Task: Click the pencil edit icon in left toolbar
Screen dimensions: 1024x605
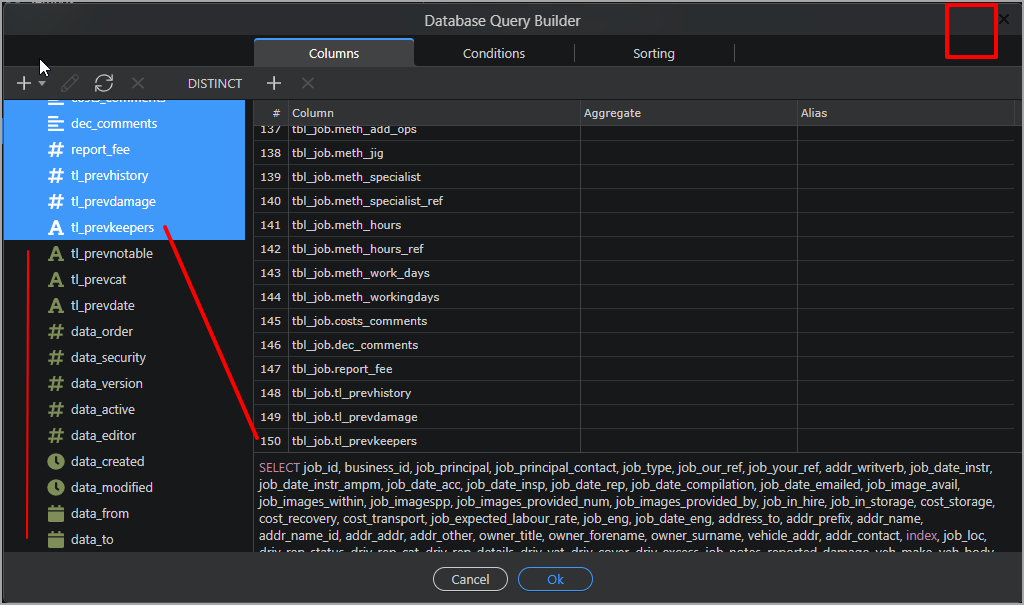Action: 70,83
